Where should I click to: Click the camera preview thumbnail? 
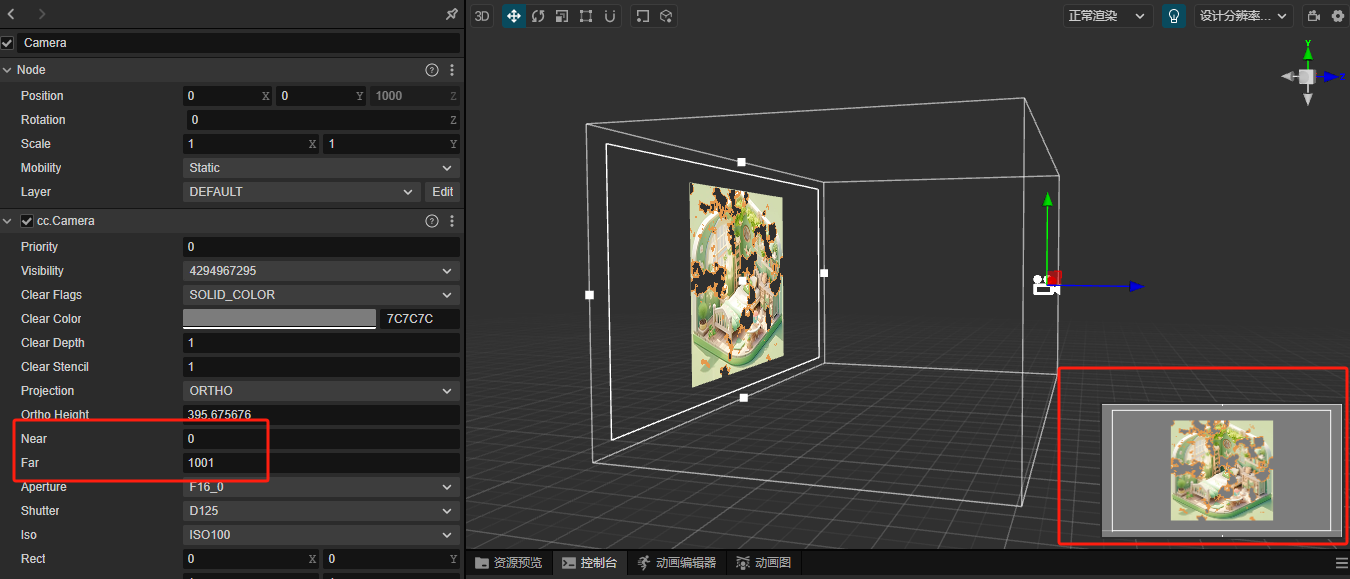pos(1222,470)
